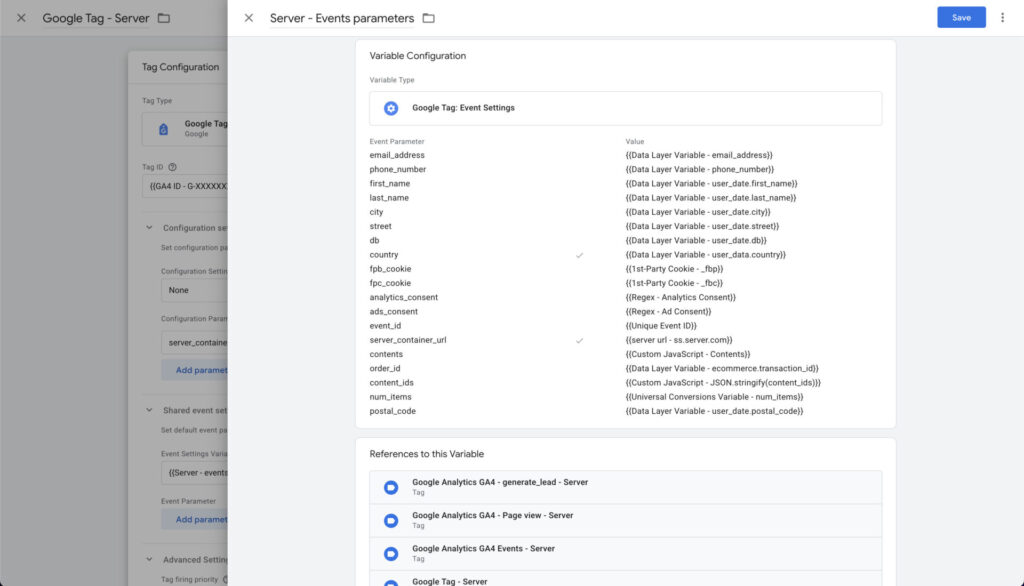Toggle the checkmark in server_container_url row

[579, 340]
